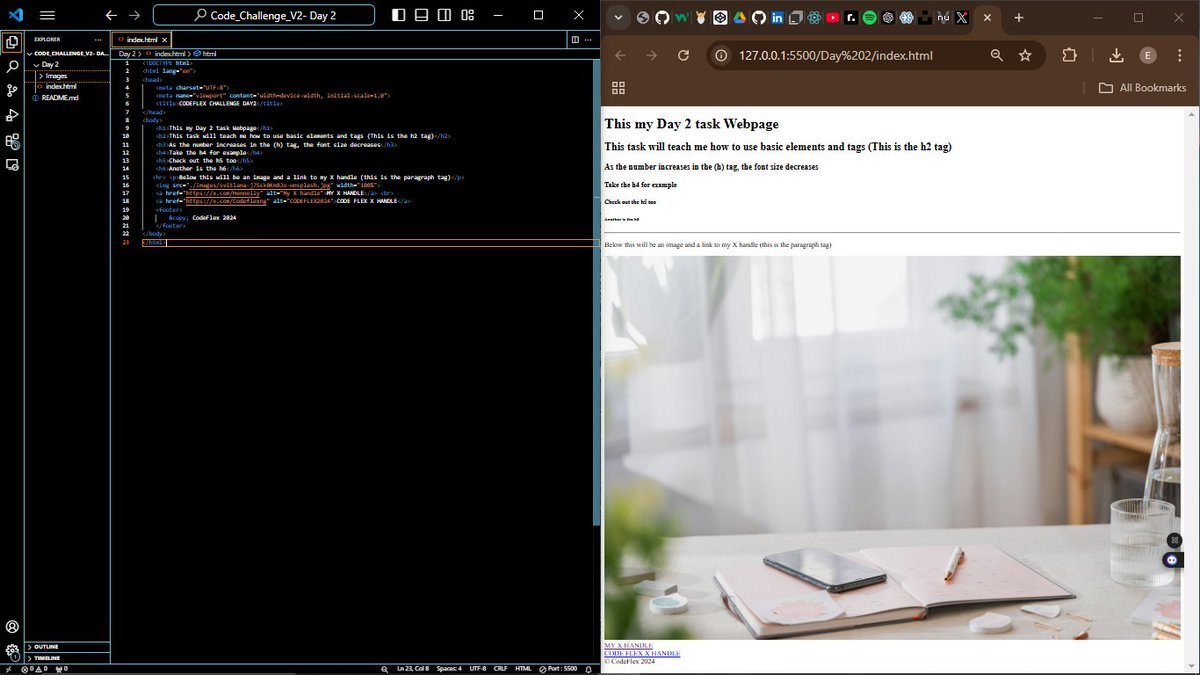
Task: Open Chrome tab search dropdown arrow
Action: [618, 18]
